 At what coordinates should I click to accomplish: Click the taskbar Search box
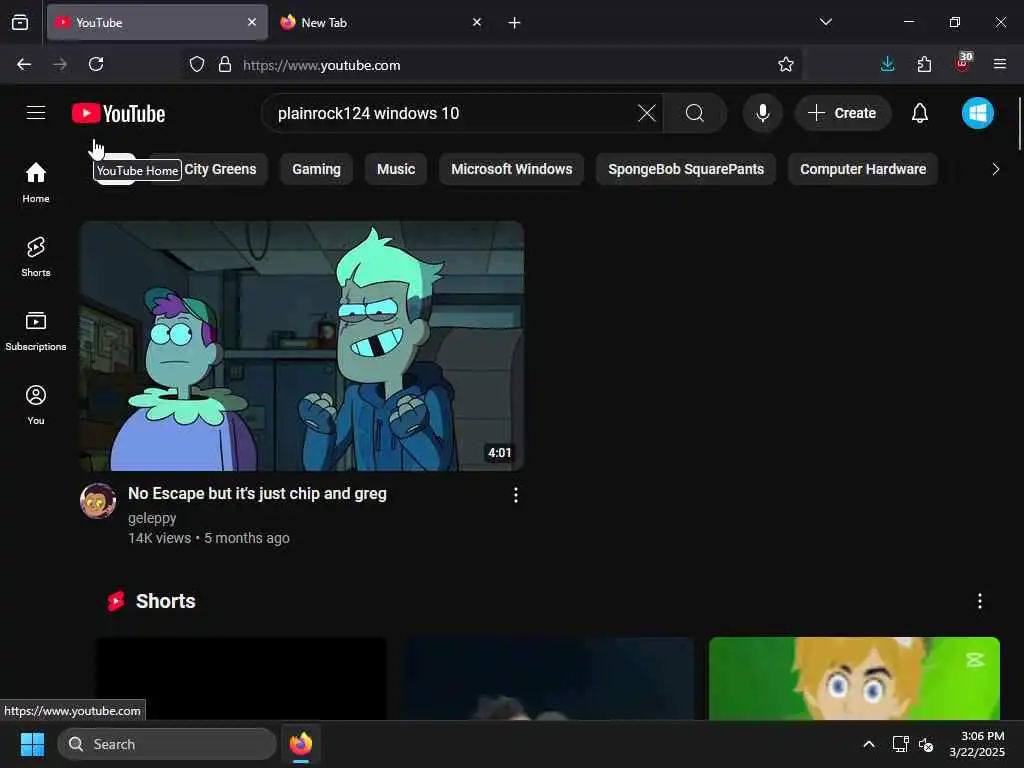(x=167, y=744)
